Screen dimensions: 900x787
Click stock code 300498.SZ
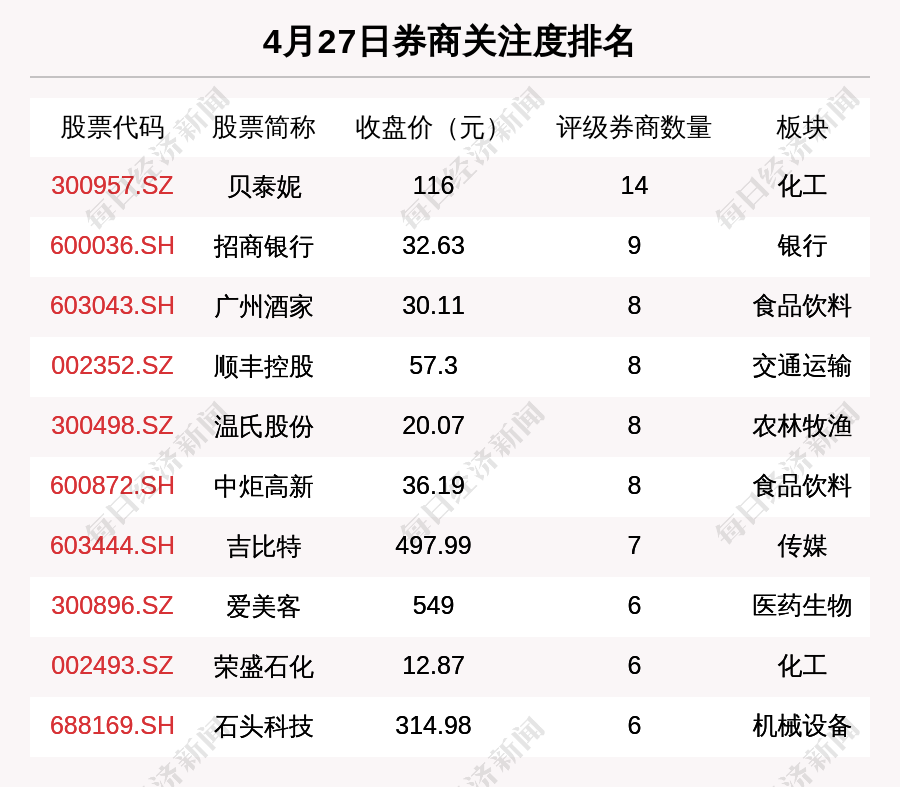point(112,425)
